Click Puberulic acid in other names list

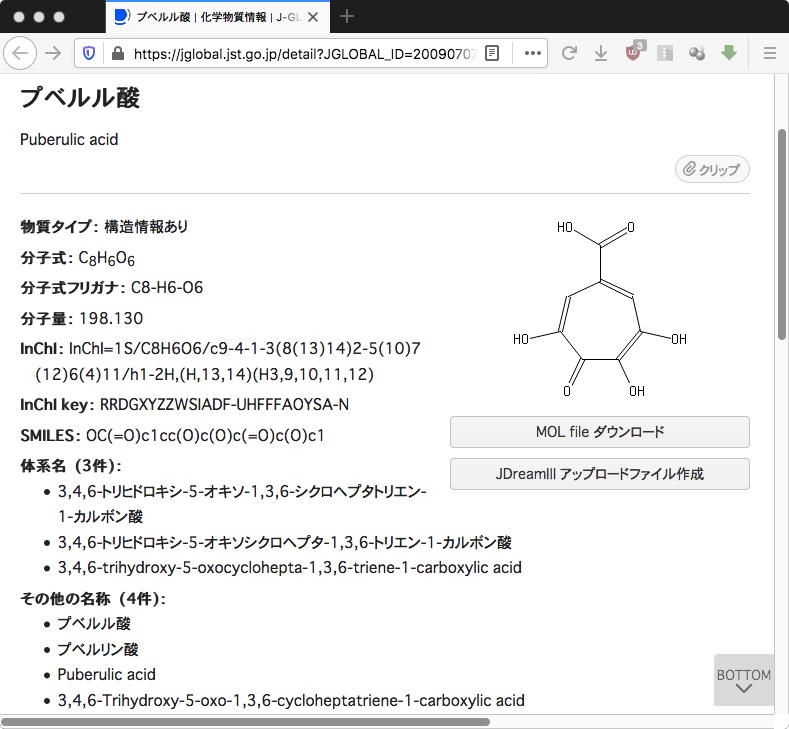click(x=107, y=674)
